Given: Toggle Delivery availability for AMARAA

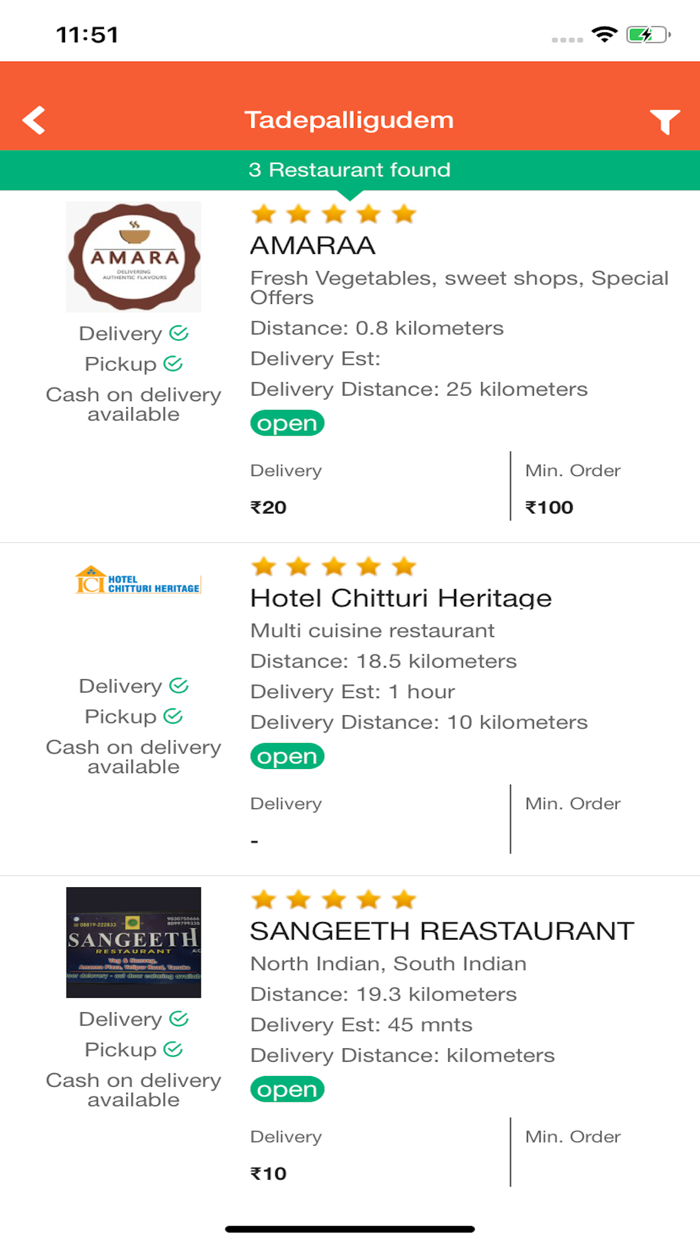Looking at the screenshot, I should (177, 333).
